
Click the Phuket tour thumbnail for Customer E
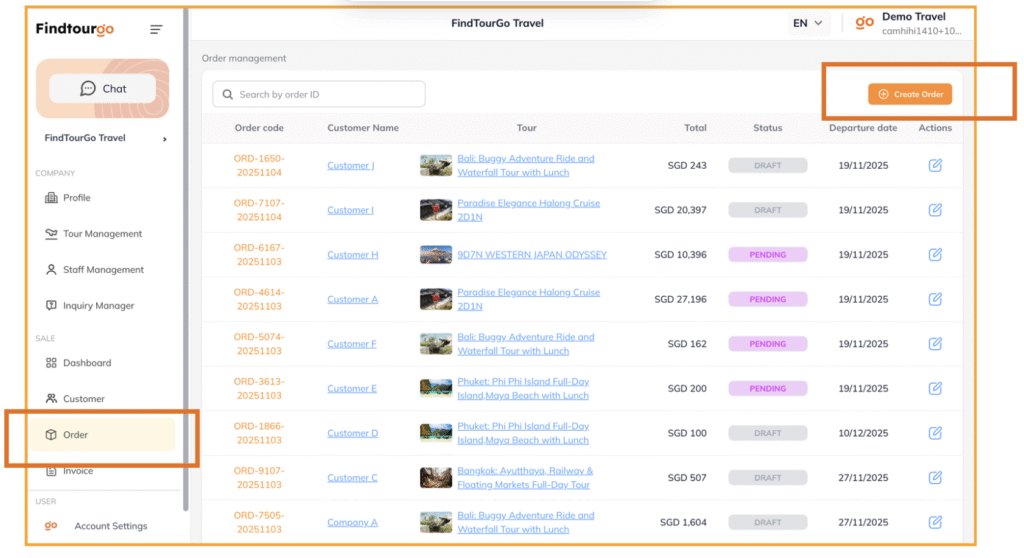pyautogui.click(x=436, y=389)
